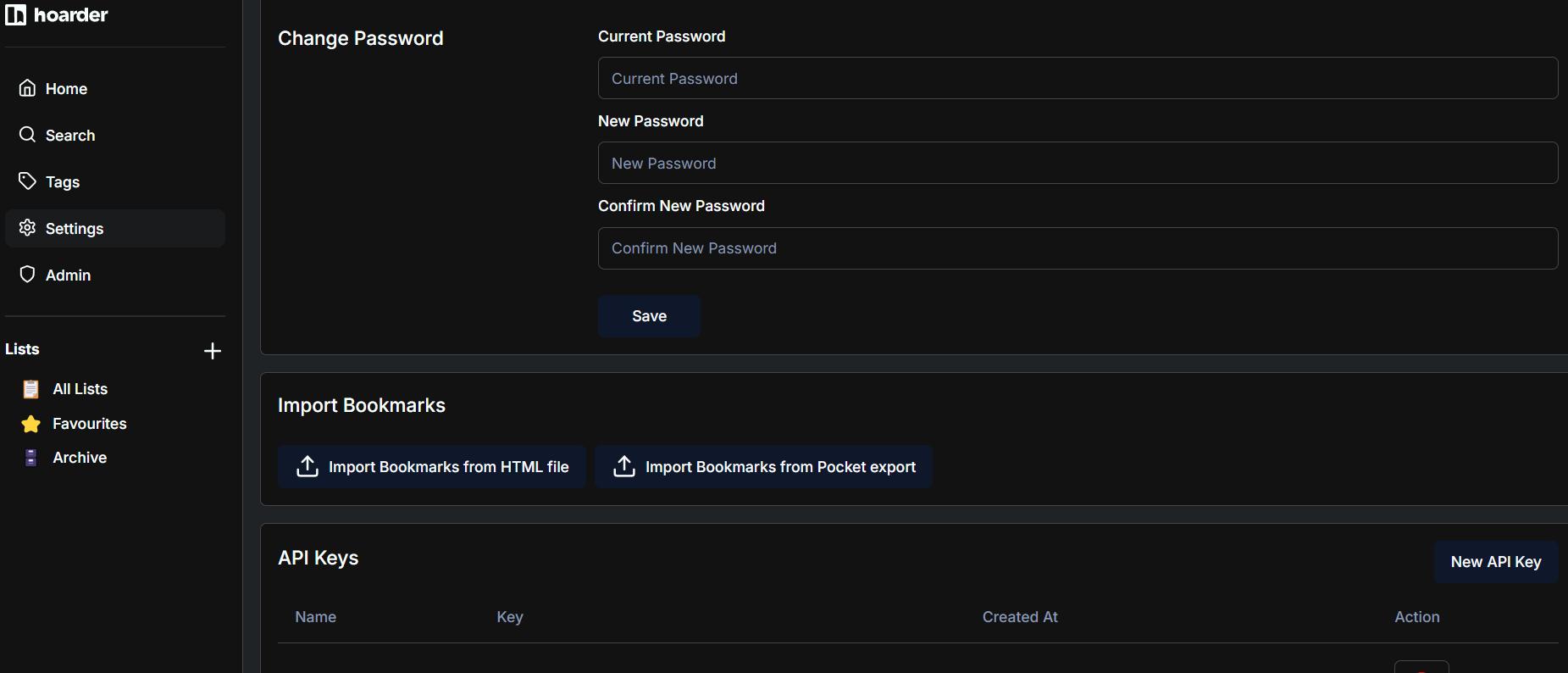
Task: Click the Archive box icon
Action: pyautogui.click(x=31, y=458)
